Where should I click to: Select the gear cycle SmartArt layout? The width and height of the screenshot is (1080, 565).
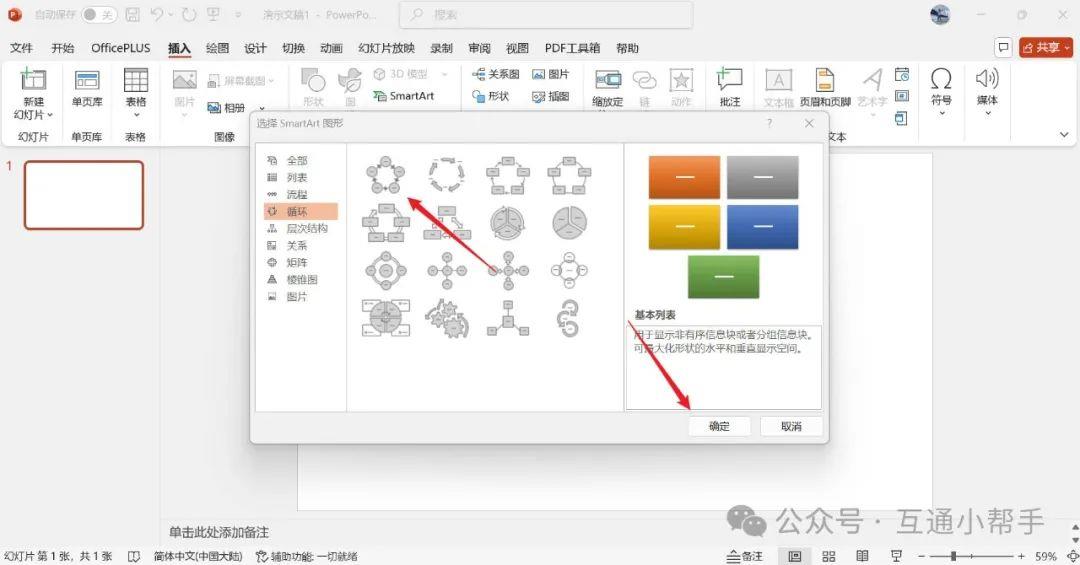pyautogui.click(x=446, y=318)
